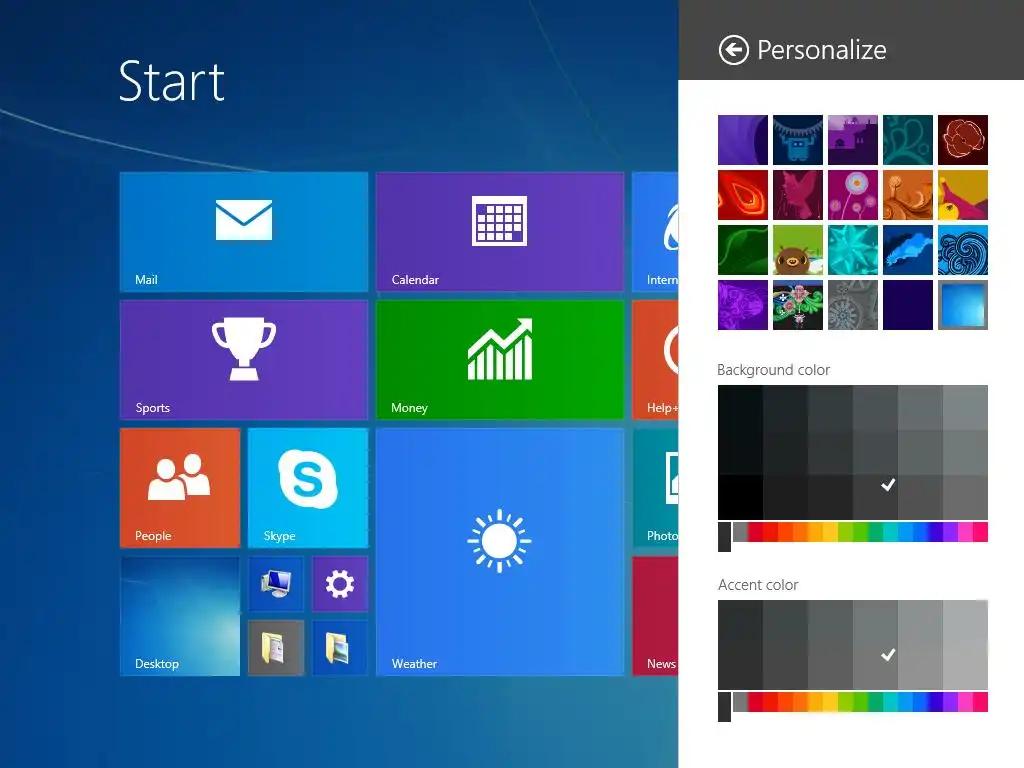The height and width of the screenshot is (768, 1024).
Task: Open the pictures folder small tile on blue
Action: [340, 648]
